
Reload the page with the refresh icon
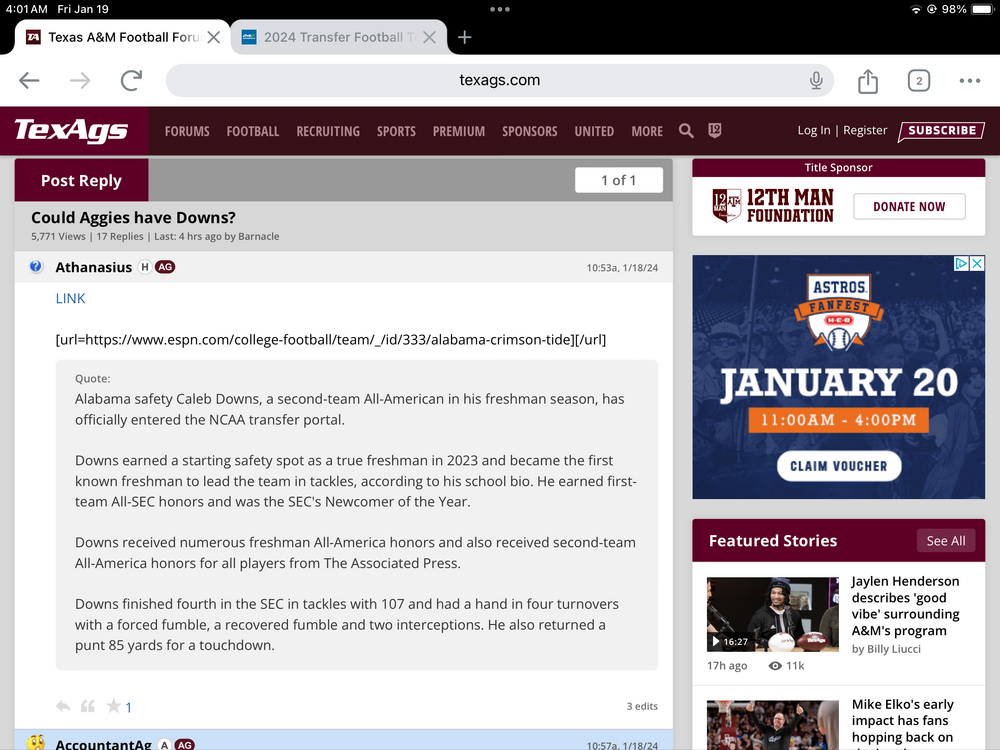[x=130, y=81]
